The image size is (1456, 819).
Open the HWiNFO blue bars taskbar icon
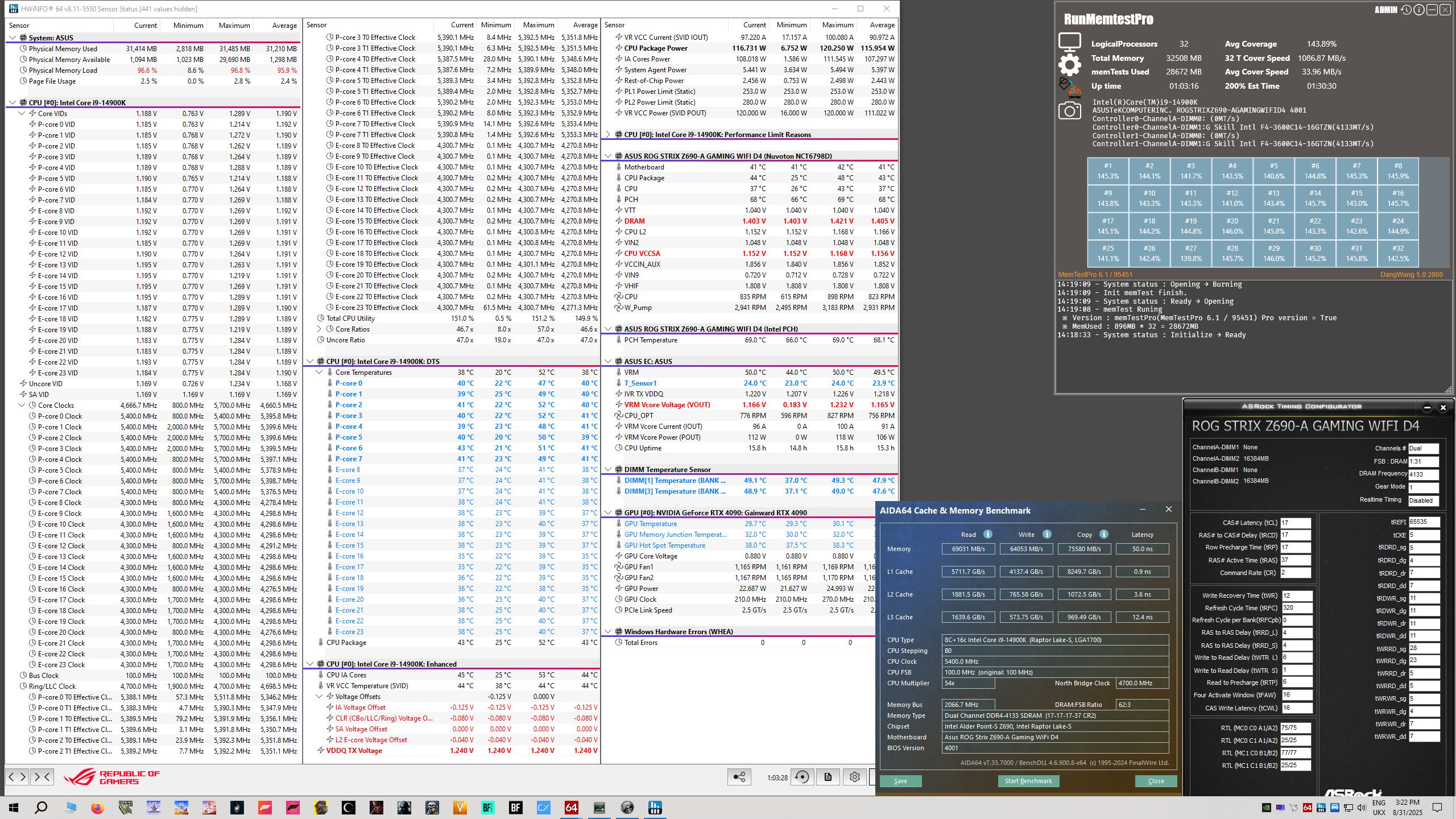pyautogui.click(x=655, y=808)
